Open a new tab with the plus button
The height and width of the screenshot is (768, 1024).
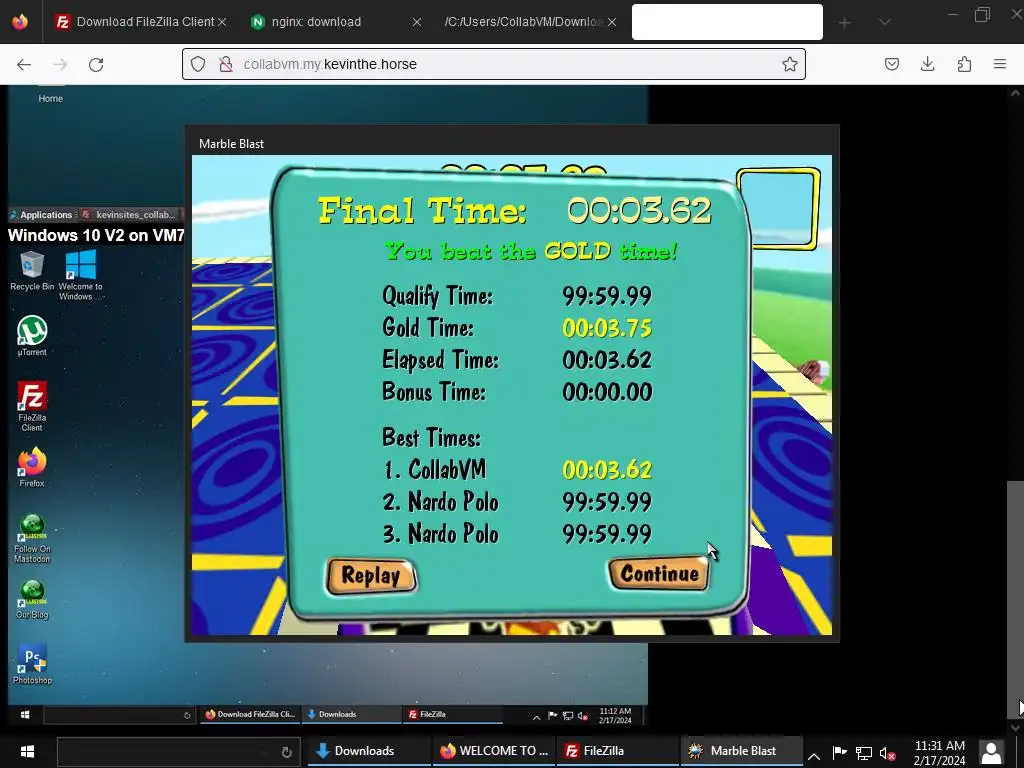coord(844,23)
